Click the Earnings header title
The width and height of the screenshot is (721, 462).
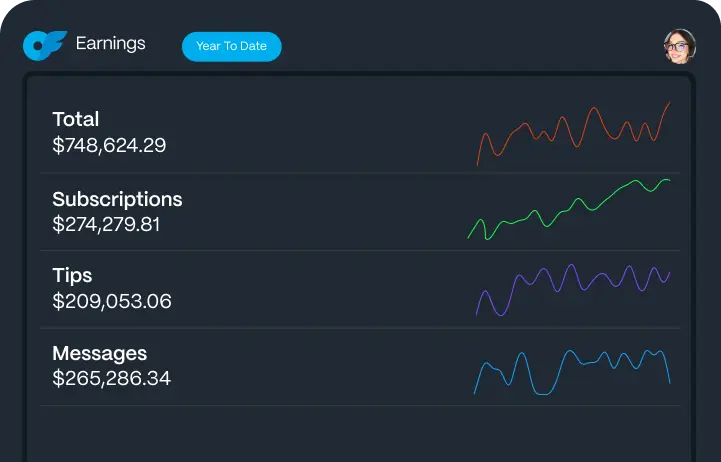(110, 44)
